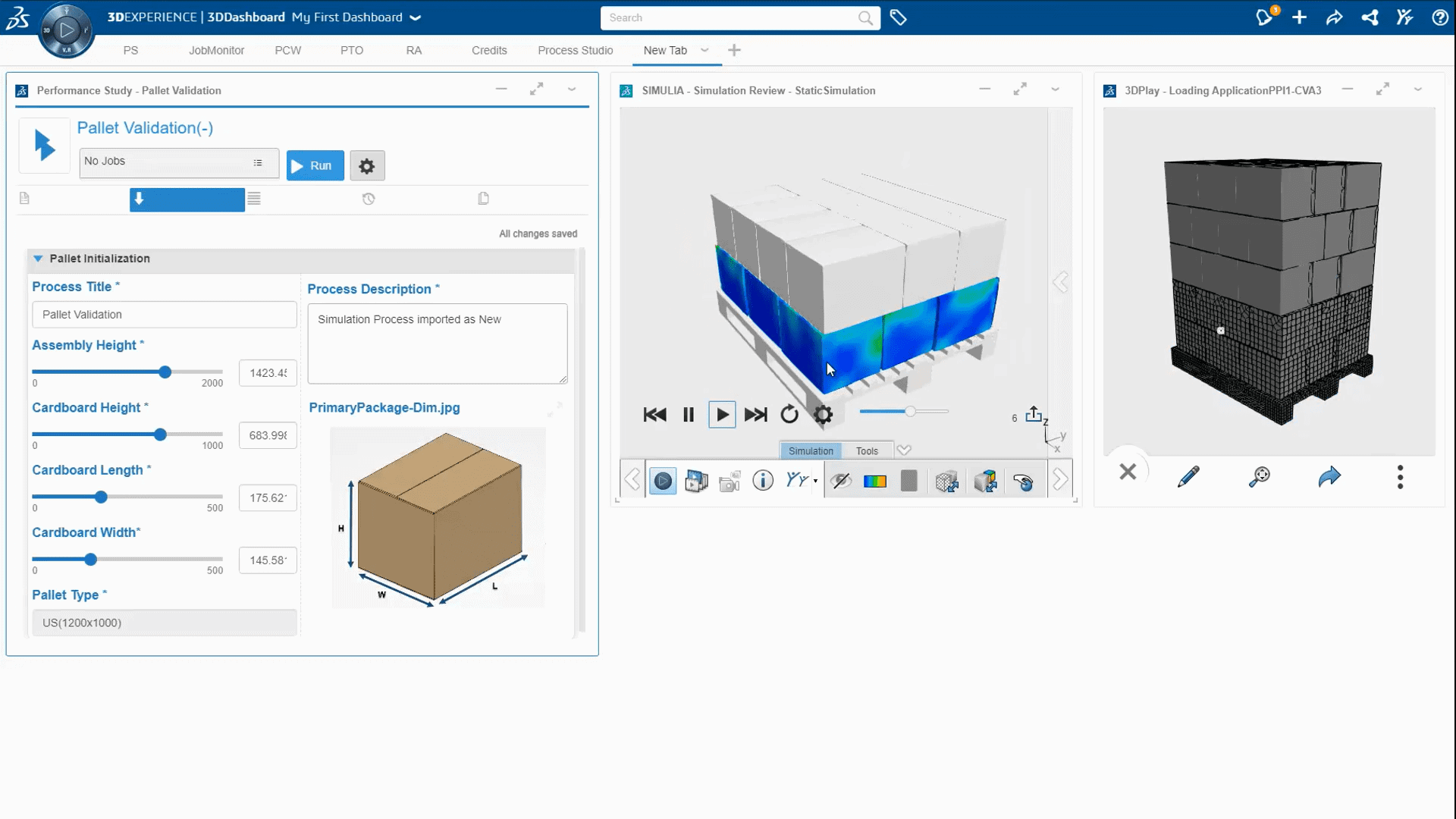Click inside the Process Description text area
Viewport: 1456px width, 819px height.
click(438, 344)
